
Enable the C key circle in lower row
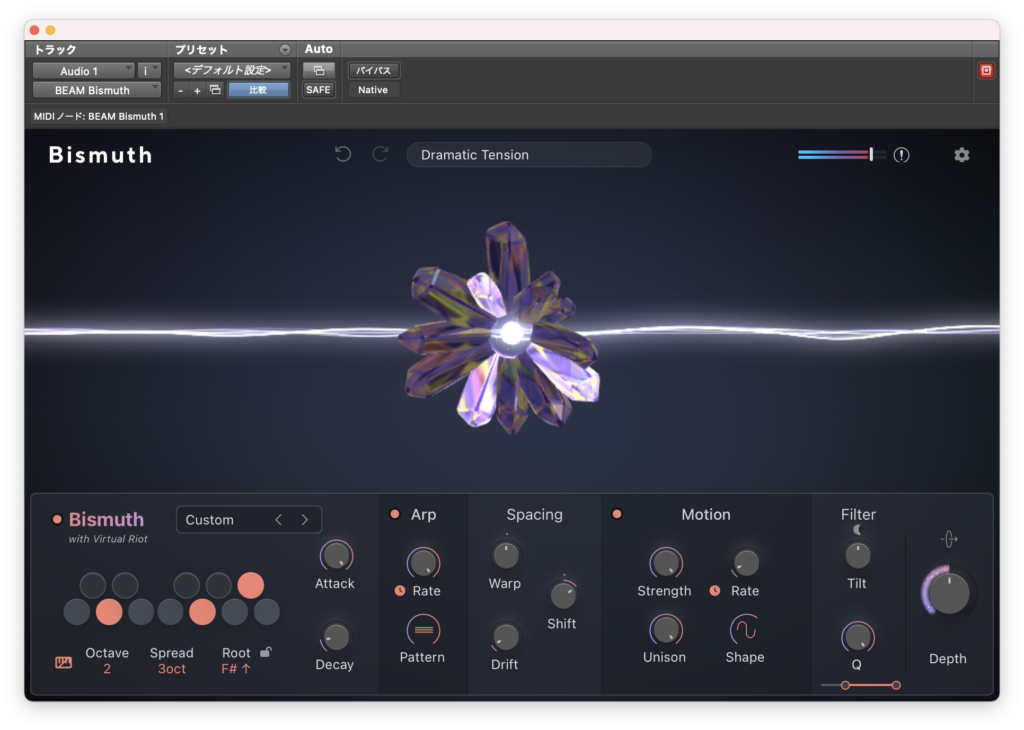point(77,612)
